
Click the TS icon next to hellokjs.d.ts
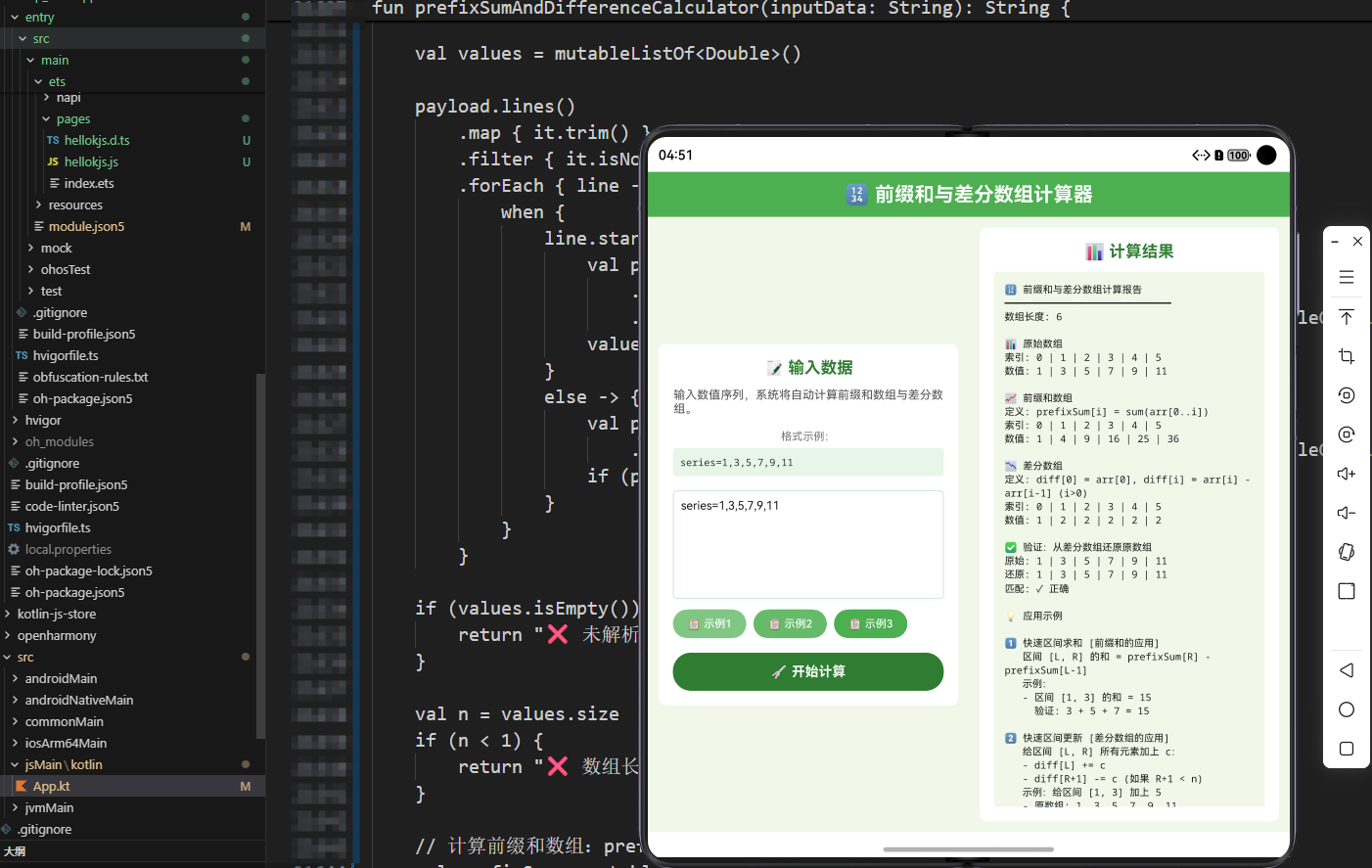(x=53, y=140)
